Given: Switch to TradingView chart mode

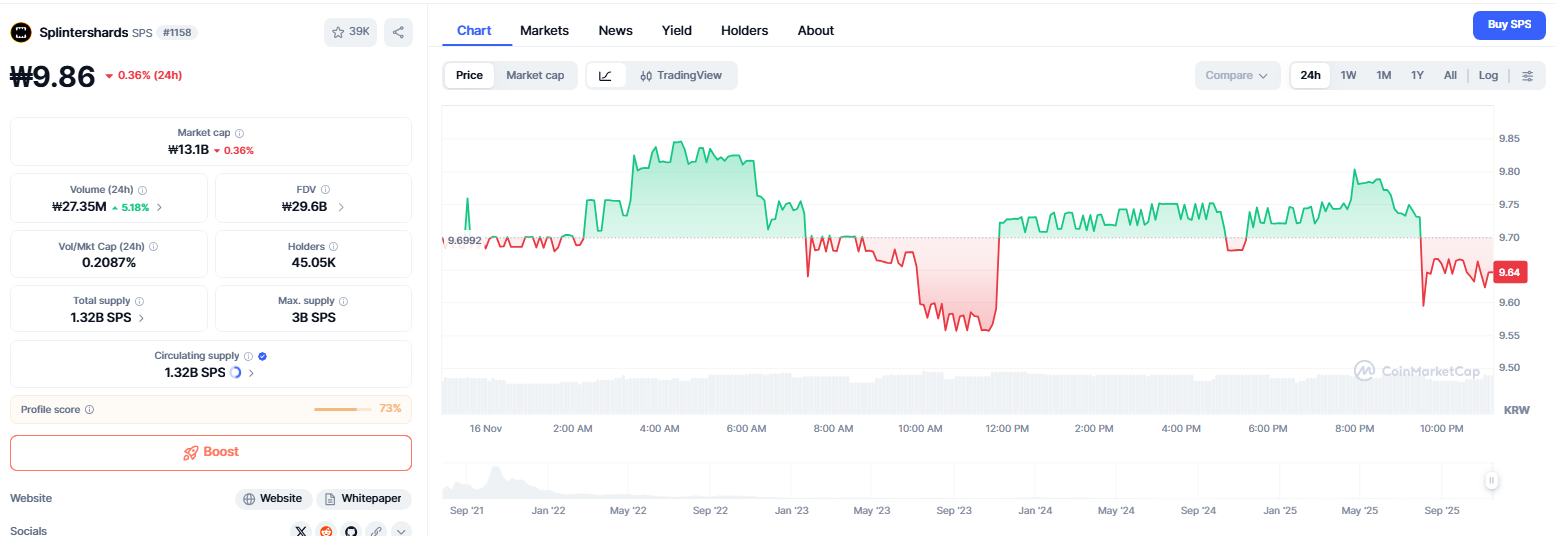Looking at the screenshot, I should coord(681,76).
